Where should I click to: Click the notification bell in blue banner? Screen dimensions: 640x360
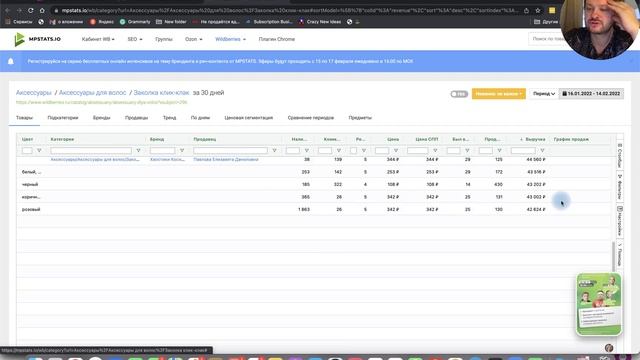coord(11,61)
